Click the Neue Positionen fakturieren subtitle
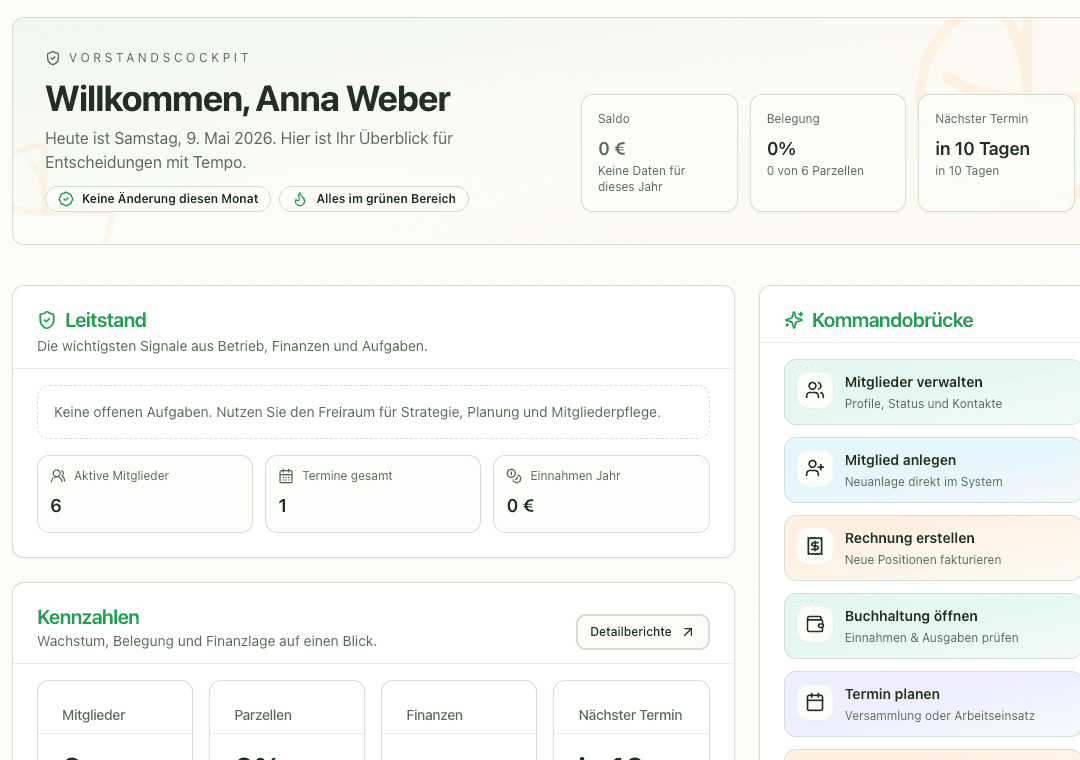The image size is (1080, 760). coord(923,559)
